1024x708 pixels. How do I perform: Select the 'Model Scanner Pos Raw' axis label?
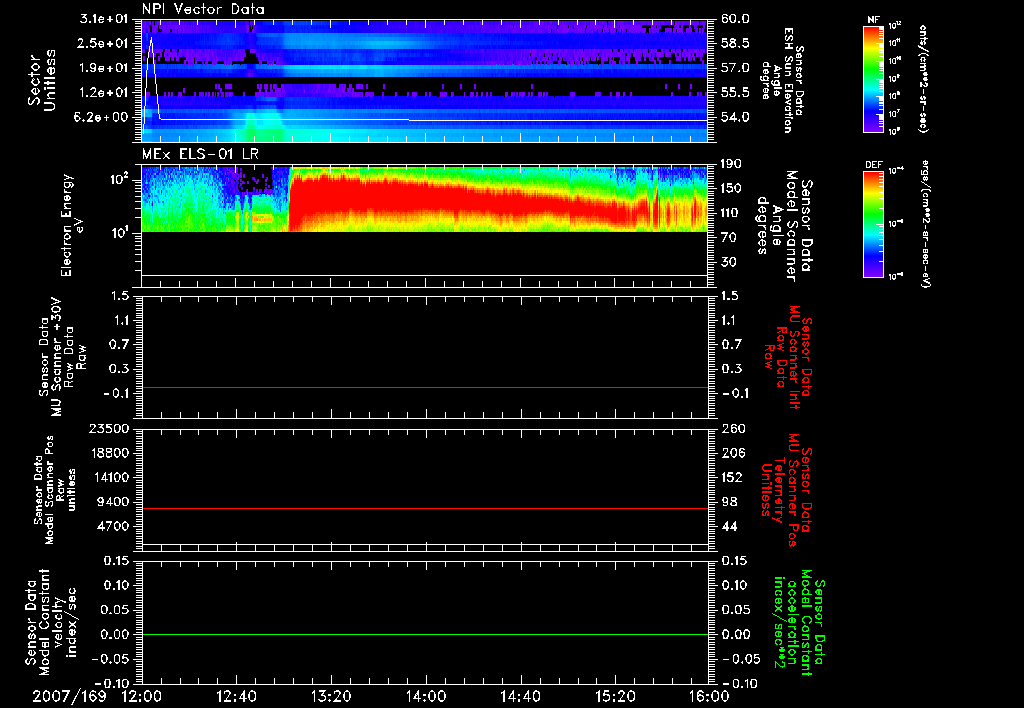[x=56, y=490]
